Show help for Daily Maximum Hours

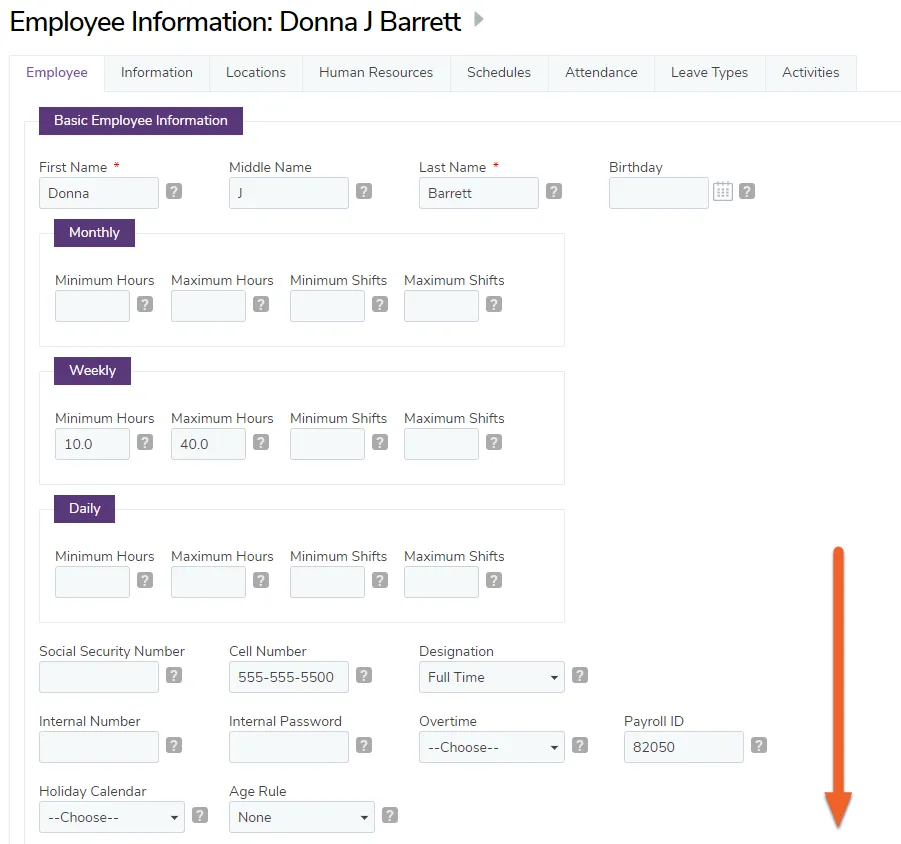(x=261, y=580)
